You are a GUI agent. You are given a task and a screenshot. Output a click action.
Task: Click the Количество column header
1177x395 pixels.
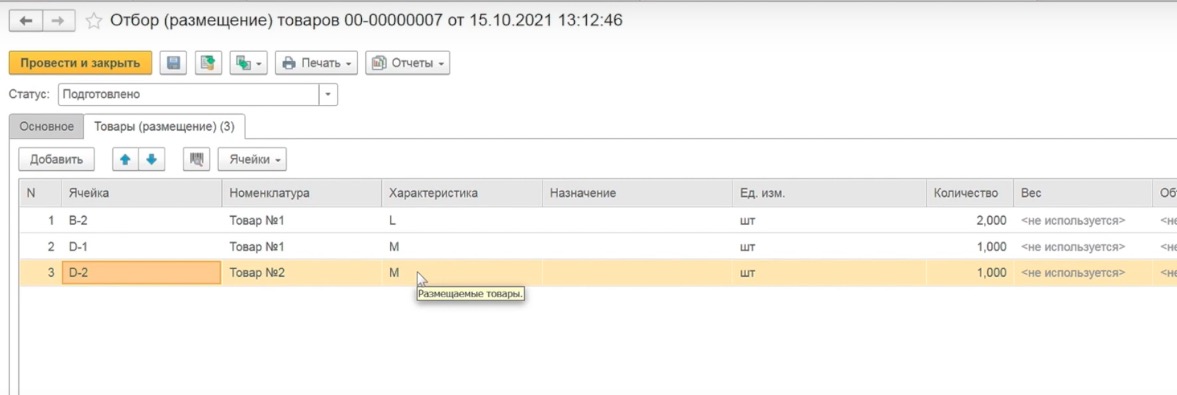click(969, 193)
